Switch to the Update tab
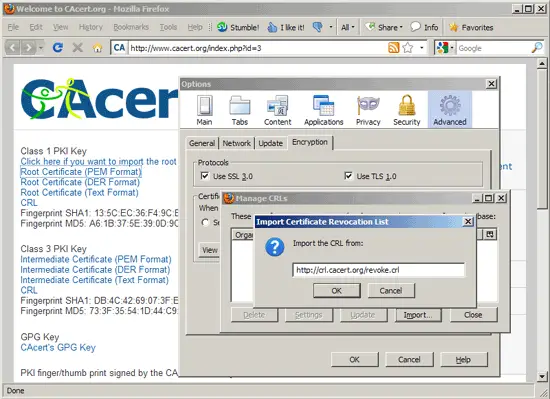Viewport: 550px width, 399px height. coord(270,143)
